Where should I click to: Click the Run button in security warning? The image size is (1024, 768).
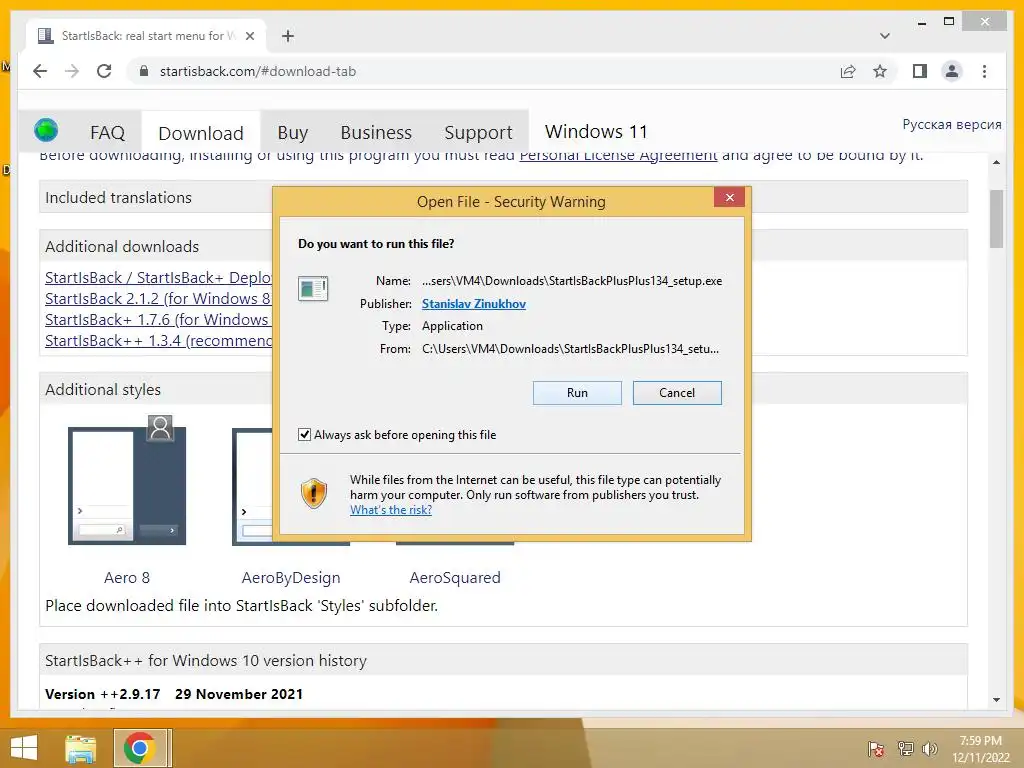[577, 392]
